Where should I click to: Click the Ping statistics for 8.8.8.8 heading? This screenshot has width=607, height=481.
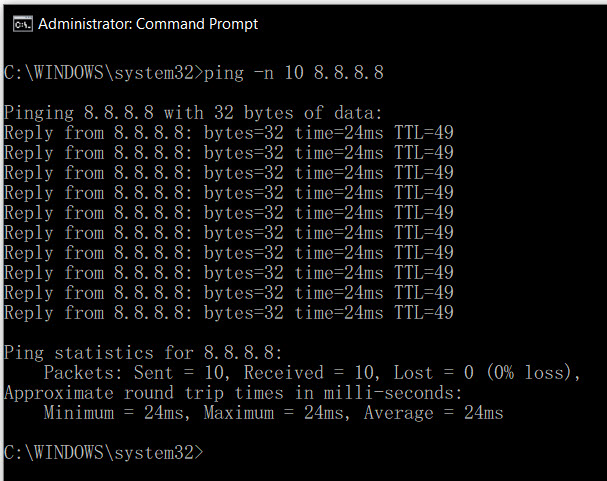click(x=143, y=353)
